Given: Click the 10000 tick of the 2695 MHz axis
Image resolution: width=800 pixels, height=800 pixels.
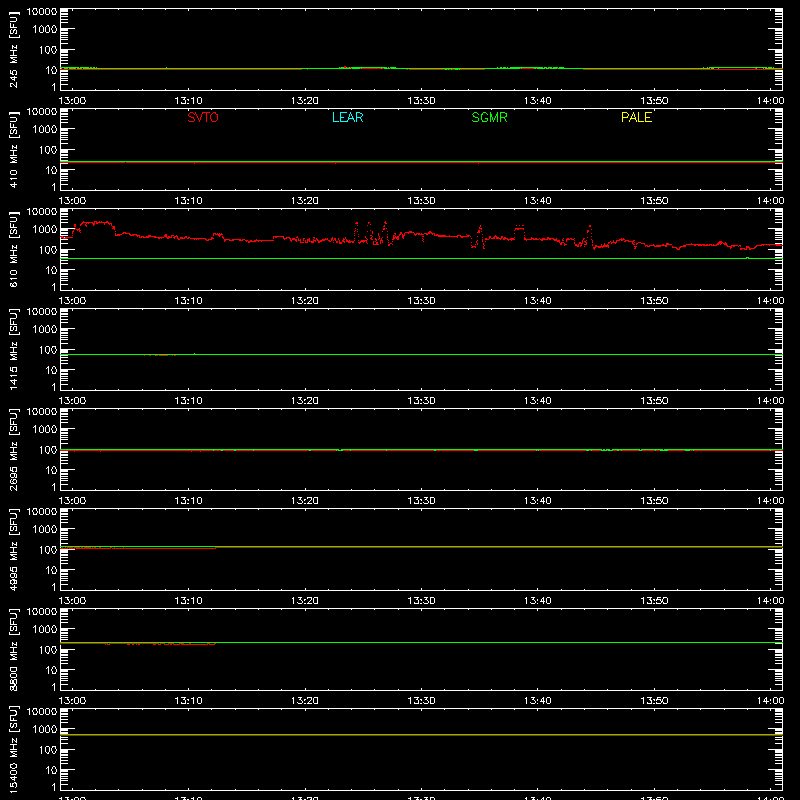Looking at the screenshot, I should pyautogui.click(x=42, y=412).
